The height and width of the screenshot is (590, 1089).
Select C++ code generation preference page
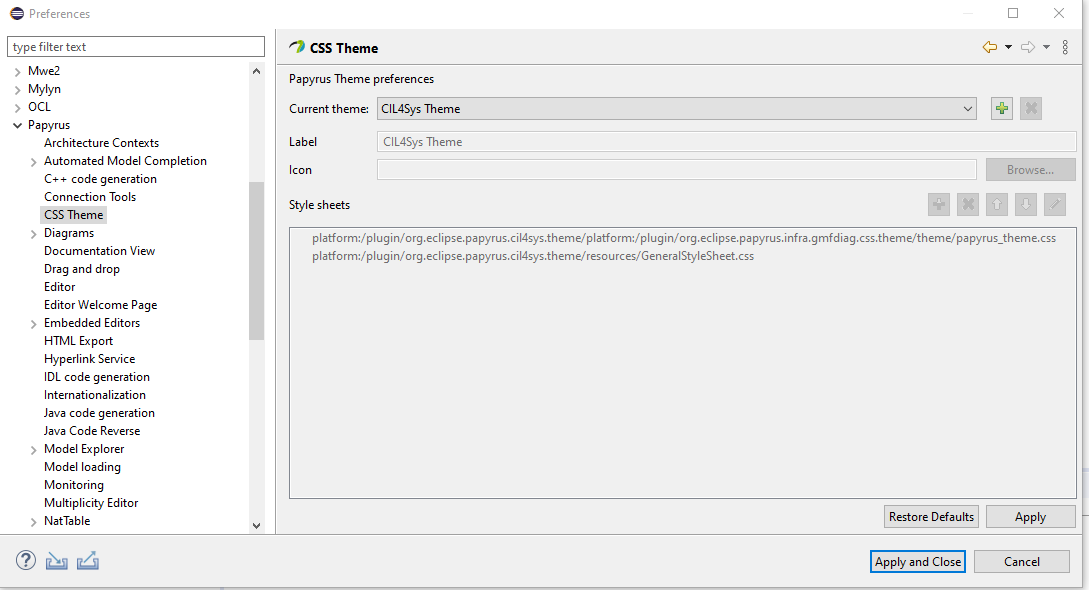pyautogui.click(x=100, y=178)
